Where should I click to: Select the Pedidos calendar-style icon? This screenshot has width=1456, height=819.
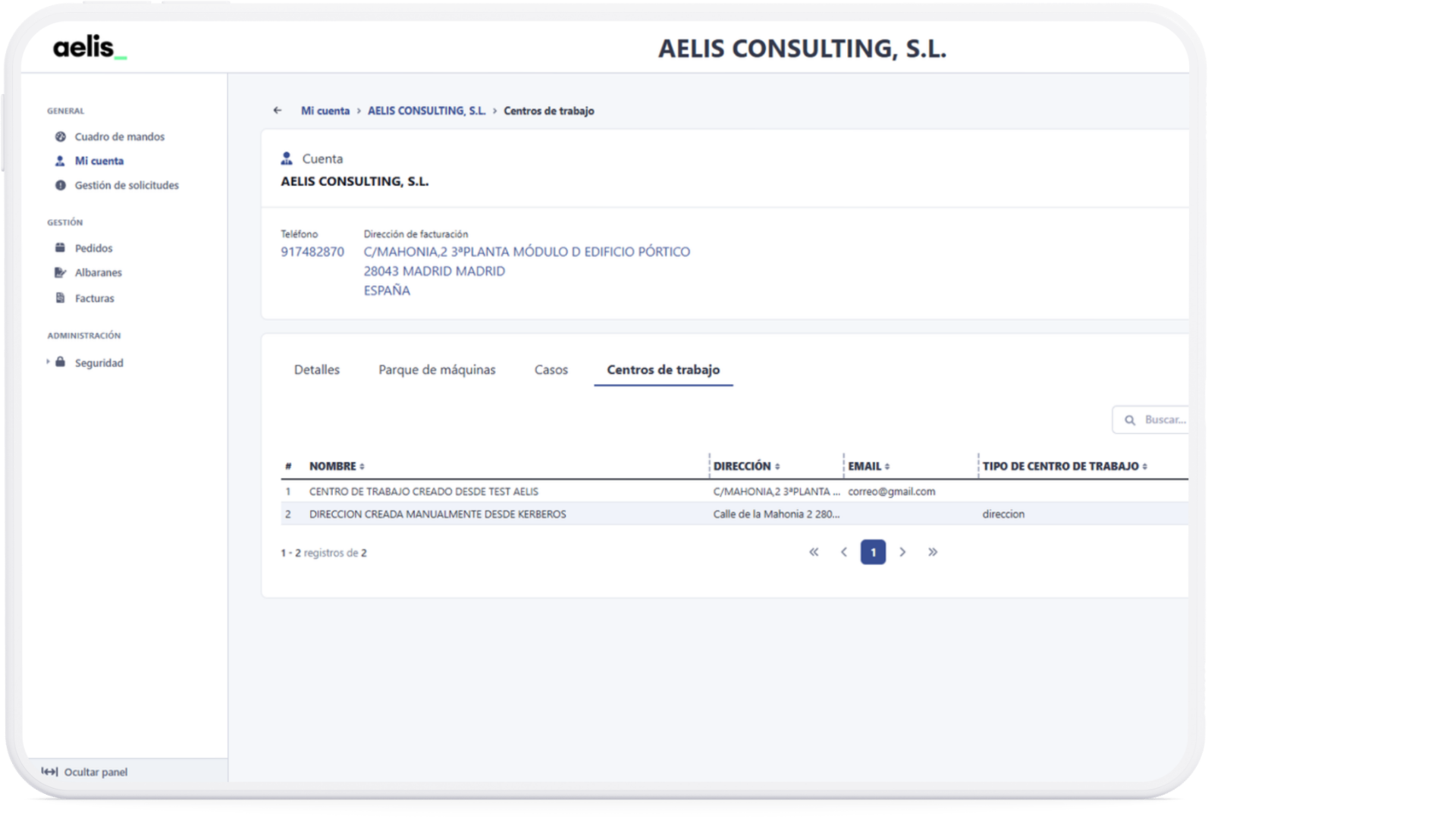point(61,247)
